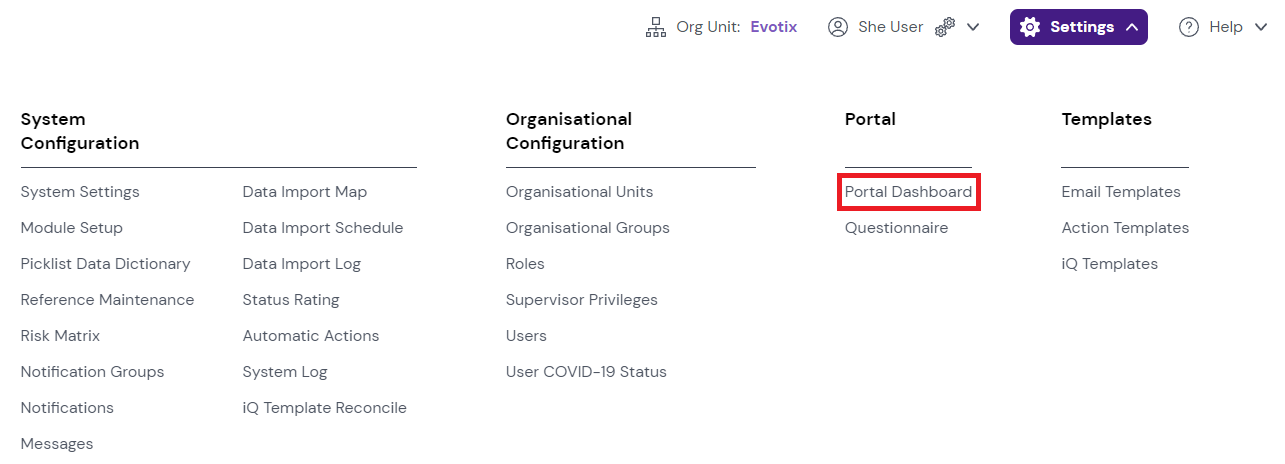Open the Questionnaire portal page
This screenshot has width=1285, height=464.
(896, 228)
